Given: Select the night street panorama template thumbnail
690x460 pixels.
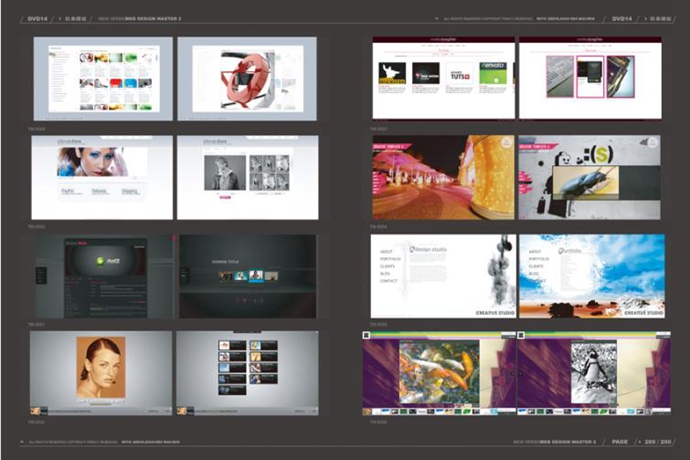Looking at the screenshot, I should point(443,177).
